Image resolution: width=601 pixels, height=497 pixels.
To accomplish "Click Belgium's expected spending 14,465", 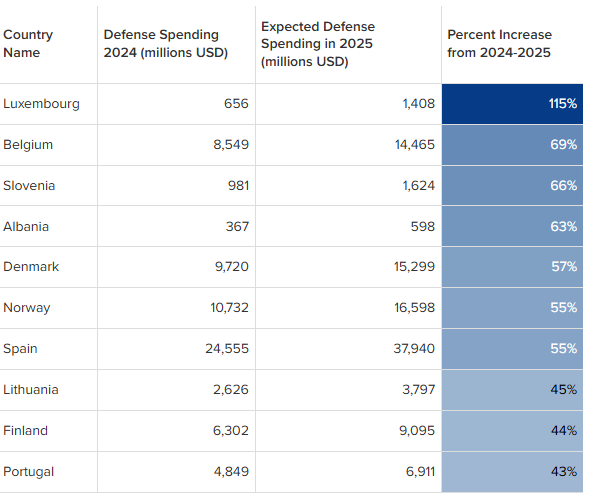I will pos(415,145).
